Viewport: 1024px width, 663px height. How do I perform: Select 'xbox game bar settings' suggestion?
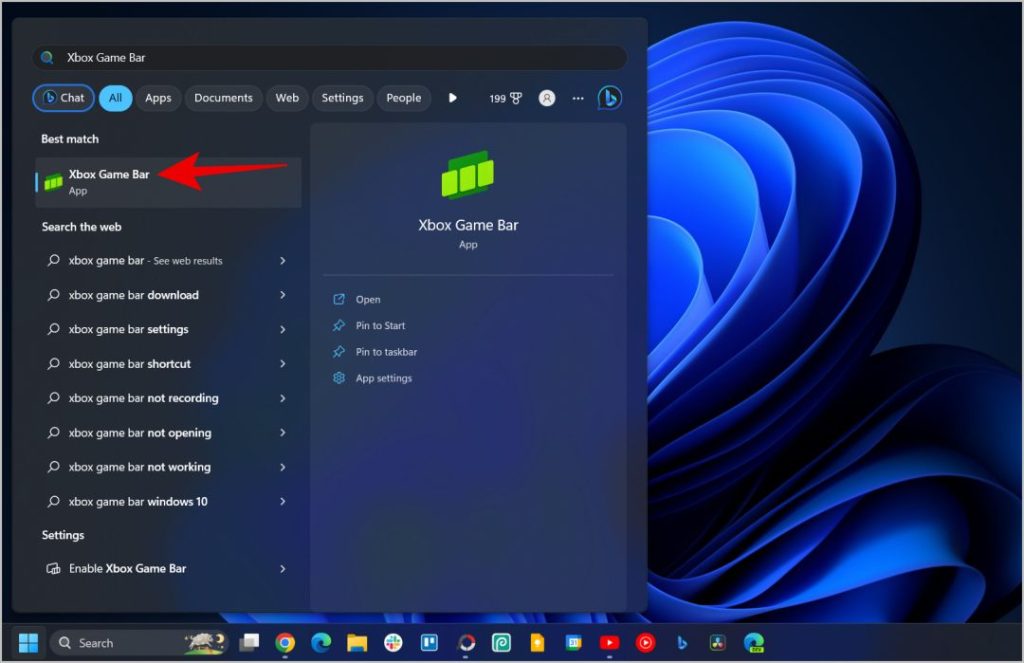[x=168, y=329]
